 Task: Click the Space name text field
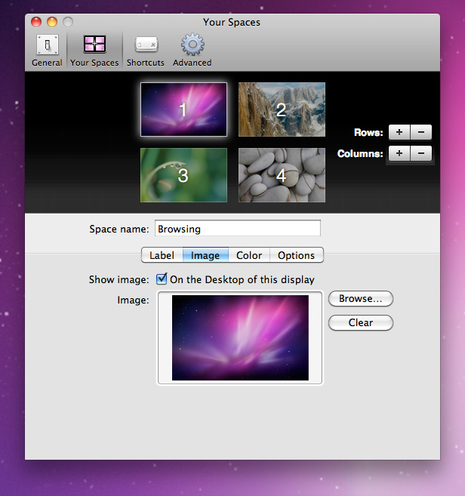(x=238, y=229)
